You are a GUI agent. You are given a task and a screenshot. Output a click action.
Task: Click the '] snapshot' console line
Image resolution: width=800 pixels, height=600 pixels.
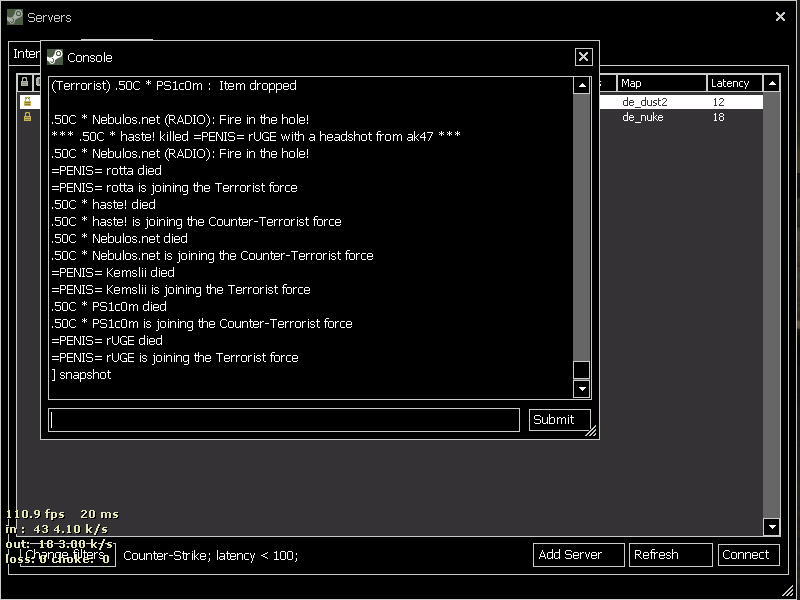[81, 375]
